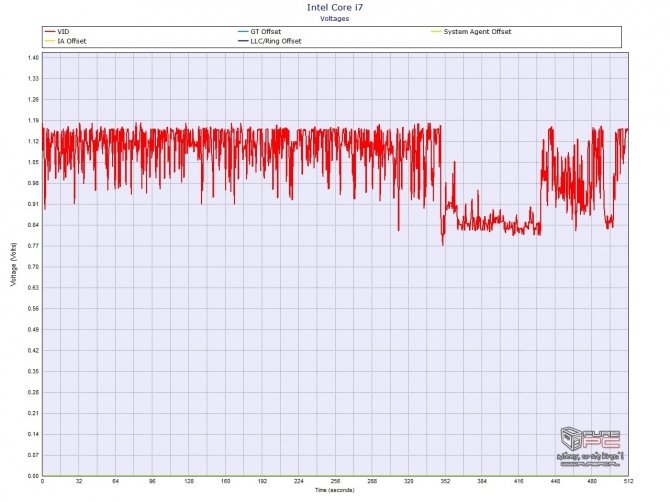Click the 448 x-axis tick label
670x502 pixels.
555,481
